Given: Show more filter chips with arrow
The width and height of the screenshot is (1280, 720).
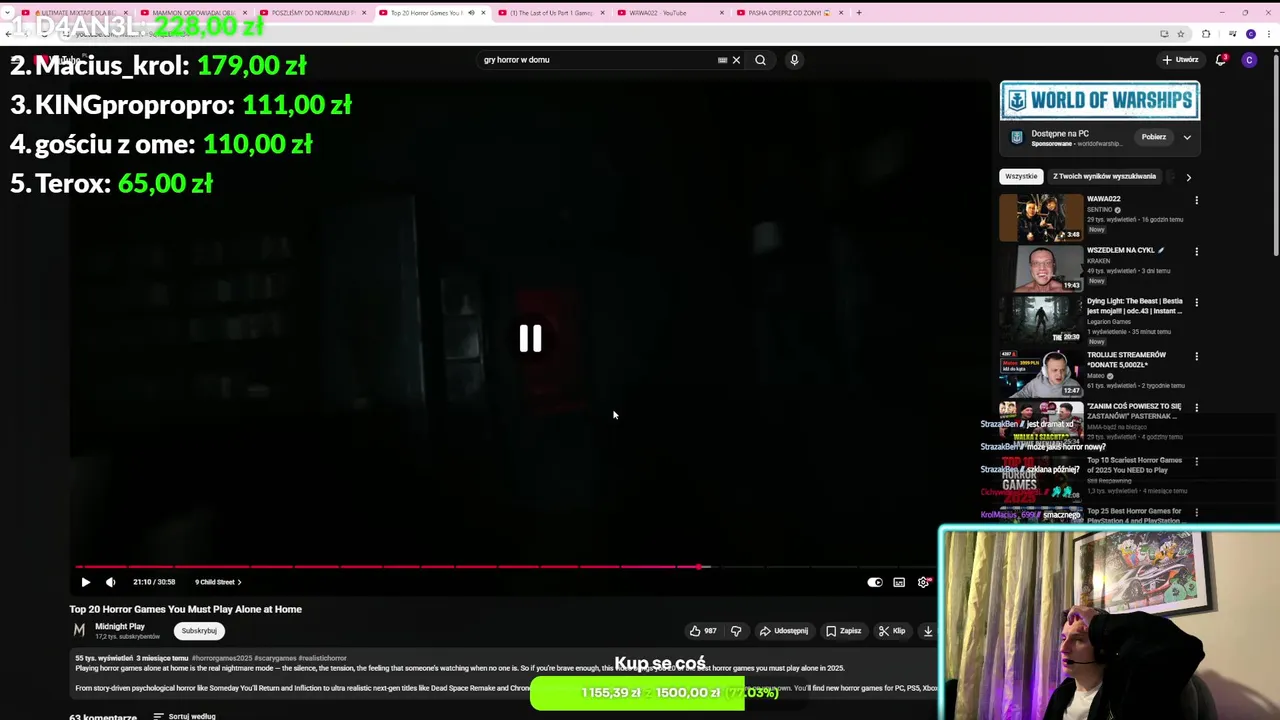Looking at the screenshot, I should [1188, 177].
